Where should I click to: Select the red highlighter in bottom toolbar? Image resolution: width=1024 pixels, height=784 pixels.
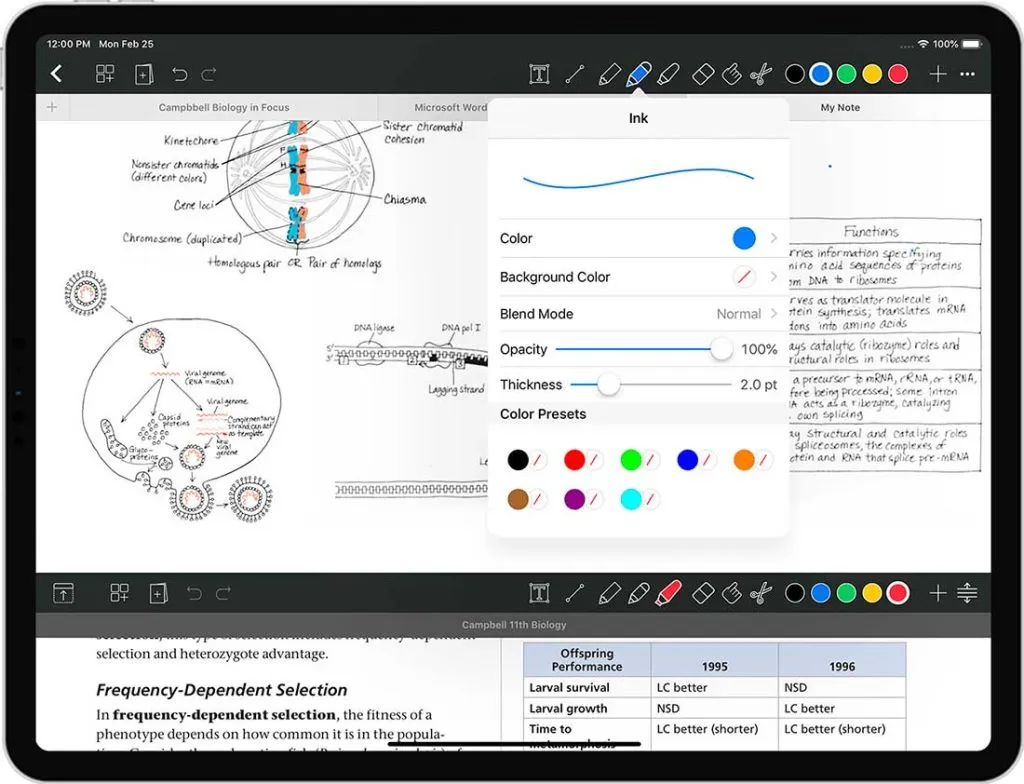point(668,593)
